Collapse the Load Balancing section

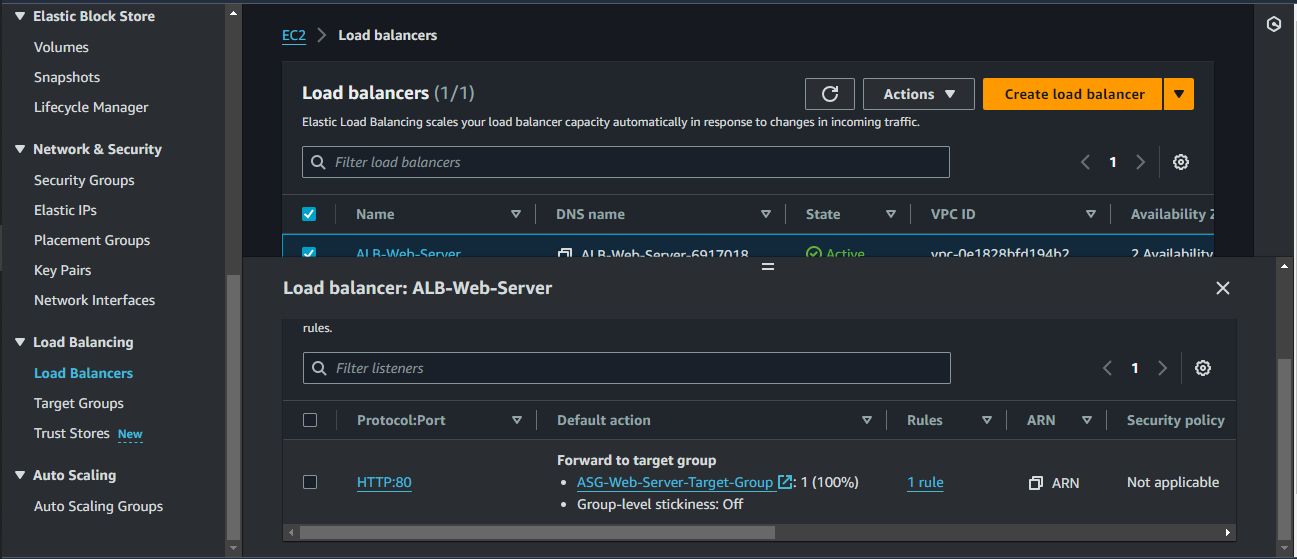[x=20, y=342]
